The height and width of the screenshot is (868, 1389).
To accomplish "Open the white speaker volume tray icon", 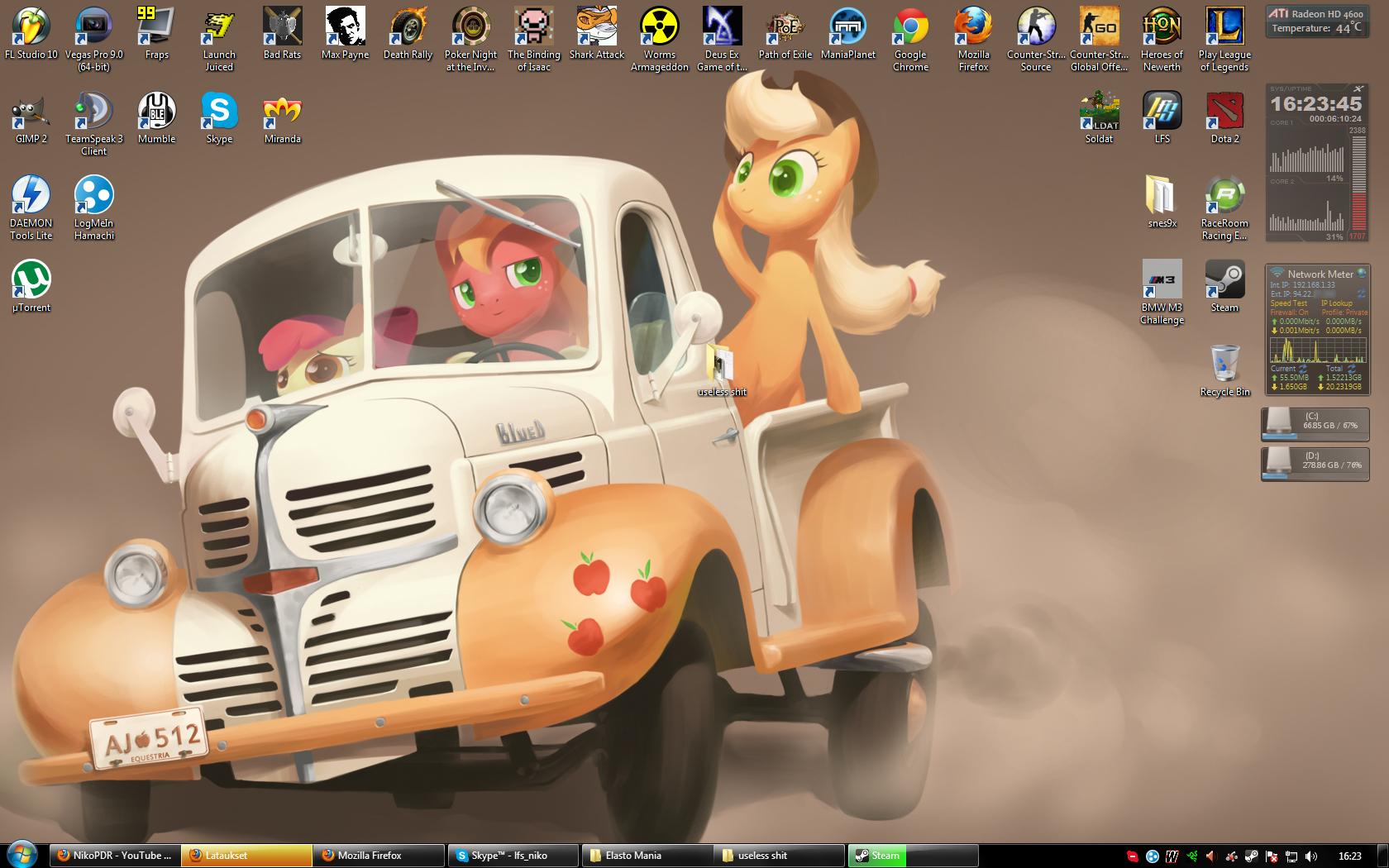I will (1311, 856).
